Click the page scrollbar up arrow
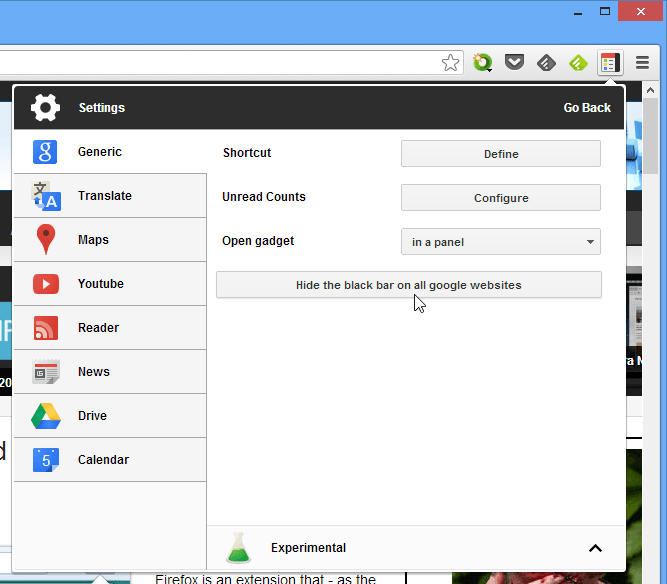The image size is (667, 584). click(x=650, y=90)
